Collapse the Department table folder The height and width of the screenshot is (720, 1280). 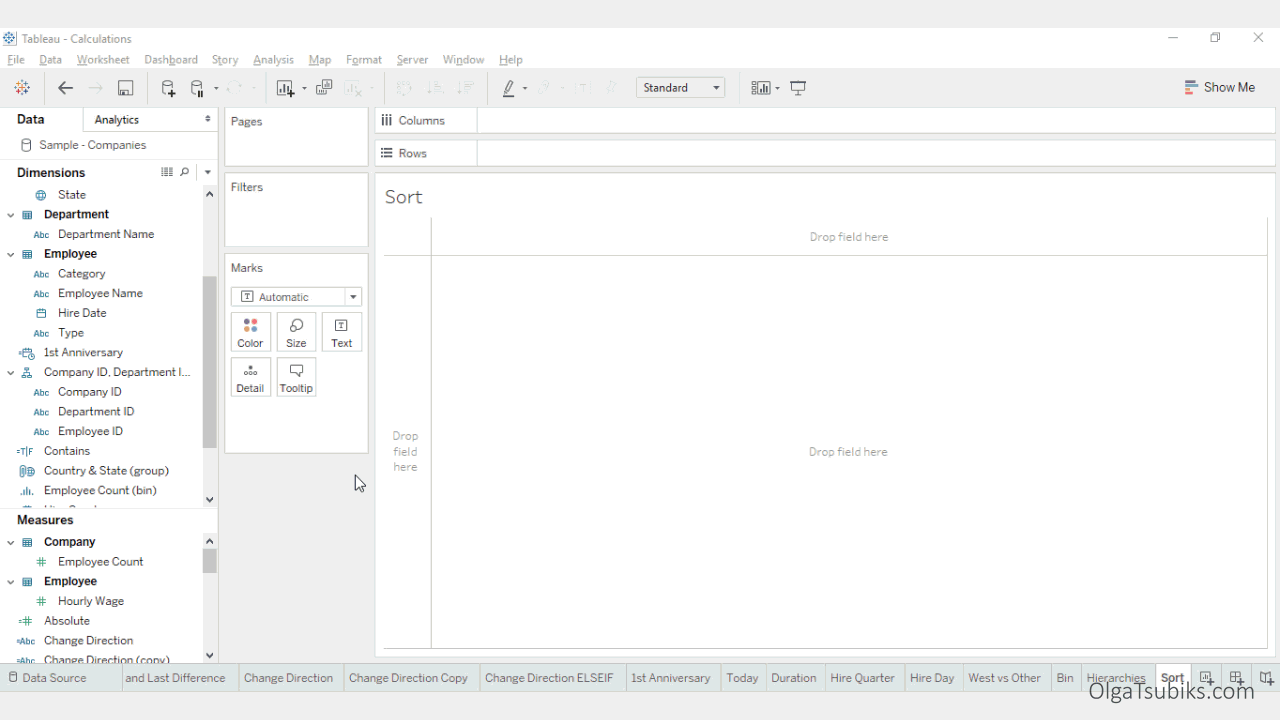coord(11,214)
